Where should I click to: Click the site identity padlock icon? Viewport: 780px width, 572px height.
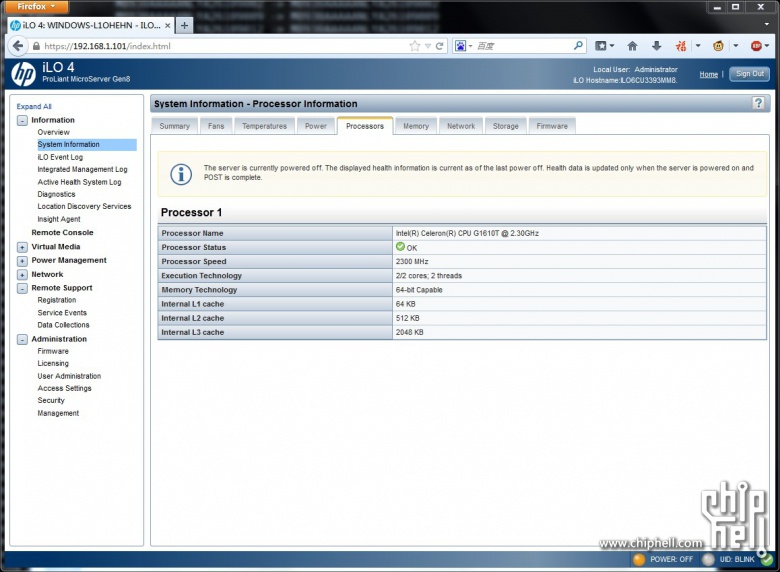click(x=36, y=46)
